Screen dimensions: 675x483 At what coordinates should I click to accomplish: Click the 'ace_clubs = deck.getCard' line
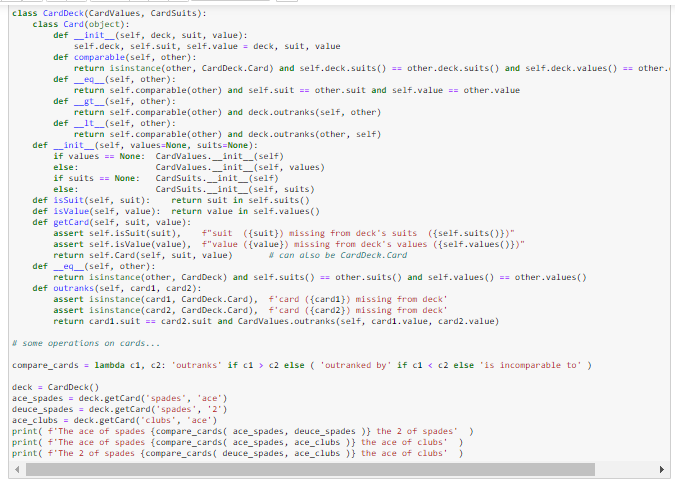point(115,420)
